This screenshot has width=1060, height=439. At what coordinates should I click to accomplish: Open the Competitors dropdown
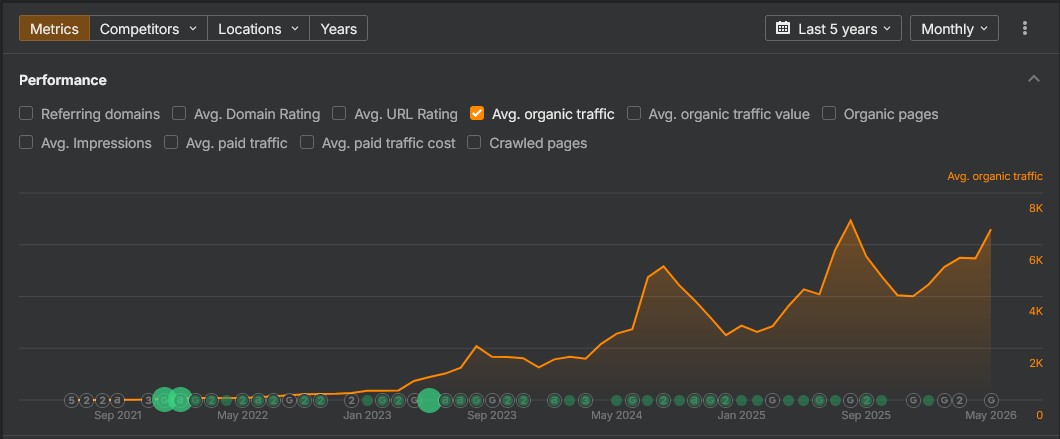click(148, 28)
